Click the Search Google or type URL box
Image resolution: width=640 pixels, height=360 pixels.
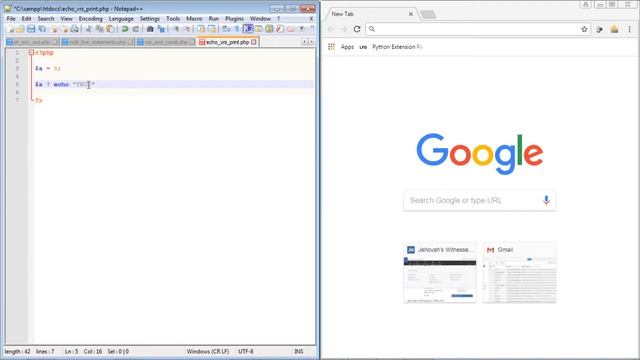pos(480,200)
